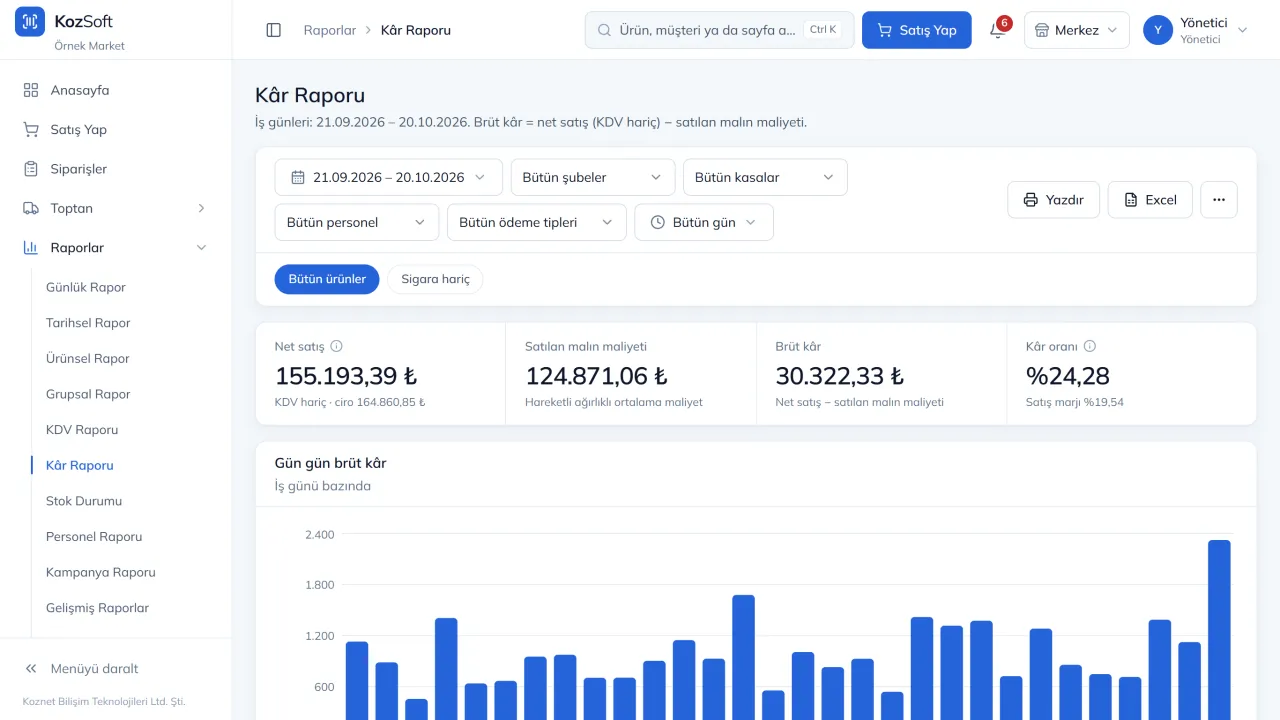Image resolution: width=1280 pixels, height=720 pixels.
Task: Expand the Toptan menu chevron
Action: click(x=201, y=208)
